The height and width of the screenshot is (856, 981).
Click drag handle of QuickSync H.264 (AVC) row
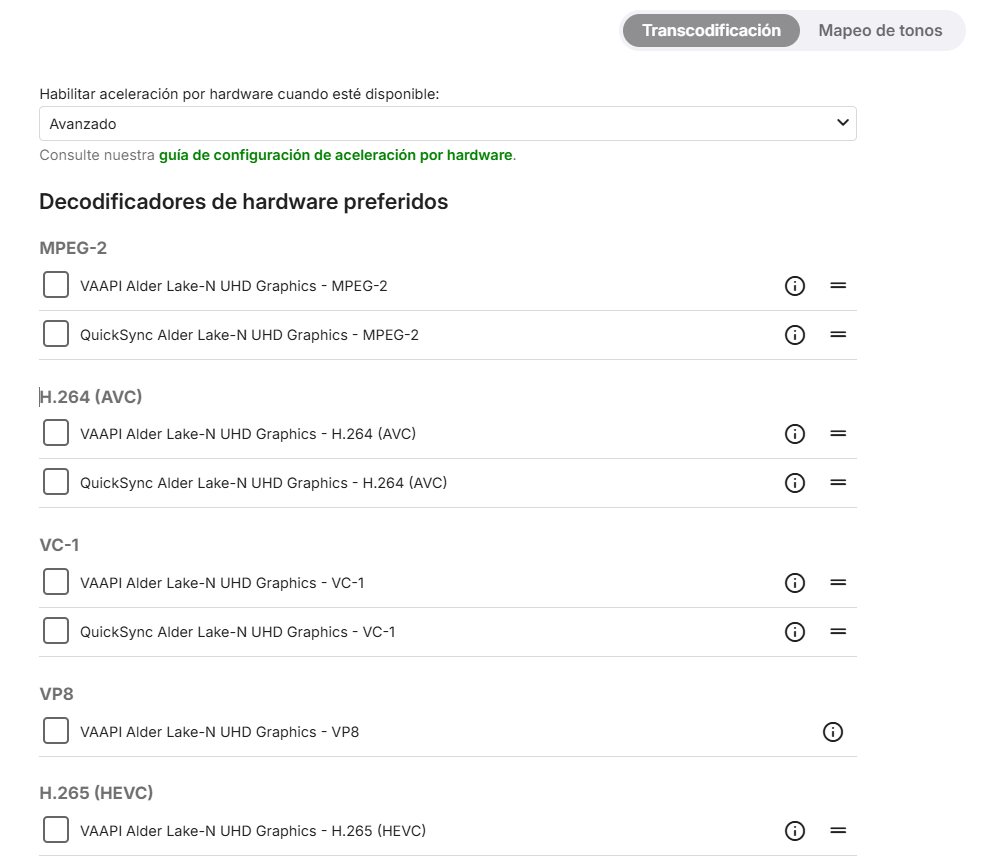click(838, 483)
